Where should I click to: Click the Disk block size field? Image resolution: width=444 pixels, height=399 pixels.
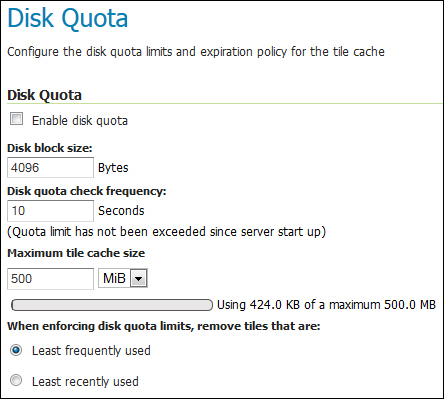(50, 168)
